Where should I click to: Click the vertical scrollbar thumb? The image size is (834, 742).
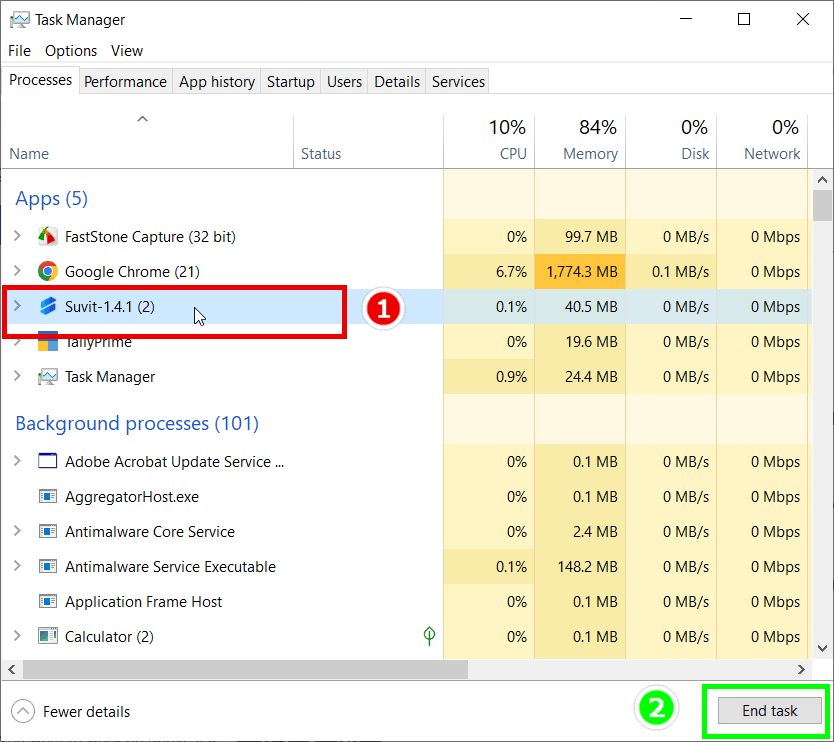[x=822, y=205]
